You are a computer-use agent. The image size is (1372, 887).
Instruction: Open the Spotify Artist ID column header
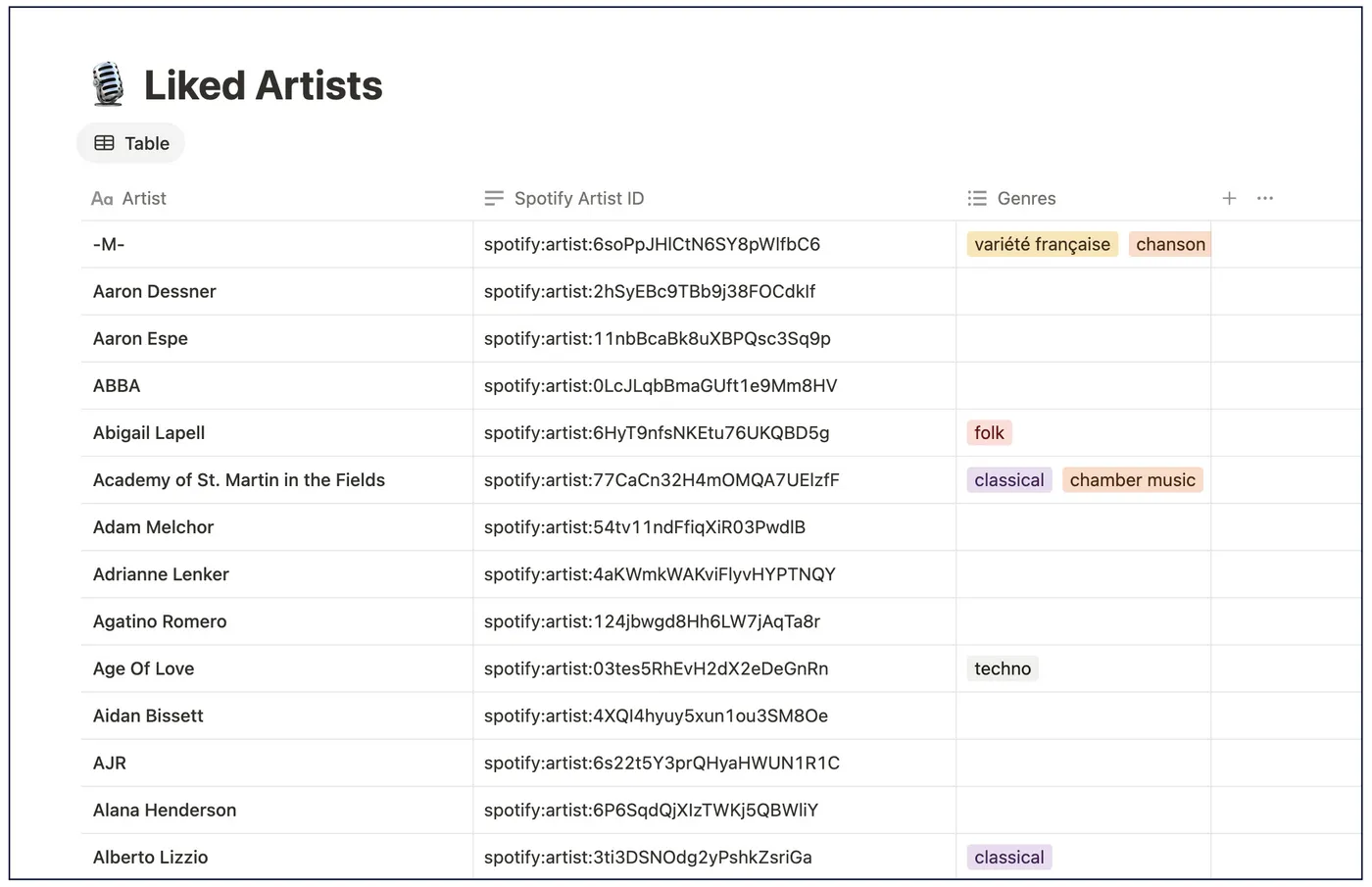point(564,198)
